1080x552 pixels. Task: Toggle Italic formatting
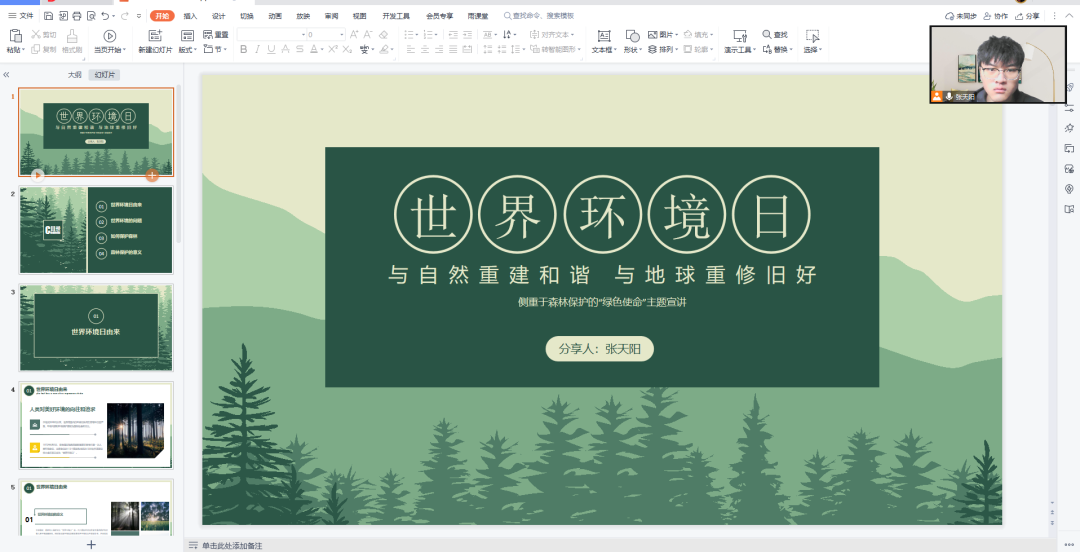point(257,49)
